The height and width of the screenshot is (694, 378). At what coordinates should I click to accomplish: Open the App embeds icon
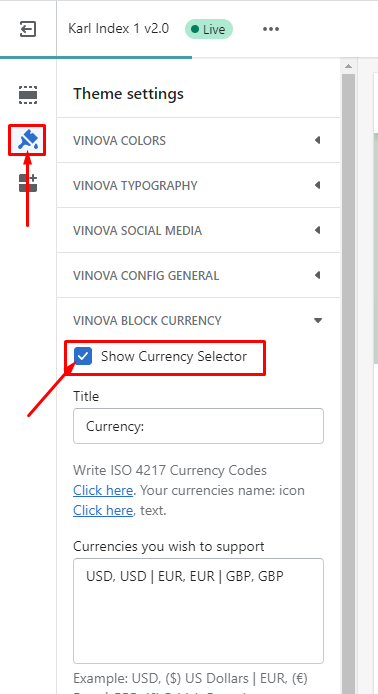[28, 183]
